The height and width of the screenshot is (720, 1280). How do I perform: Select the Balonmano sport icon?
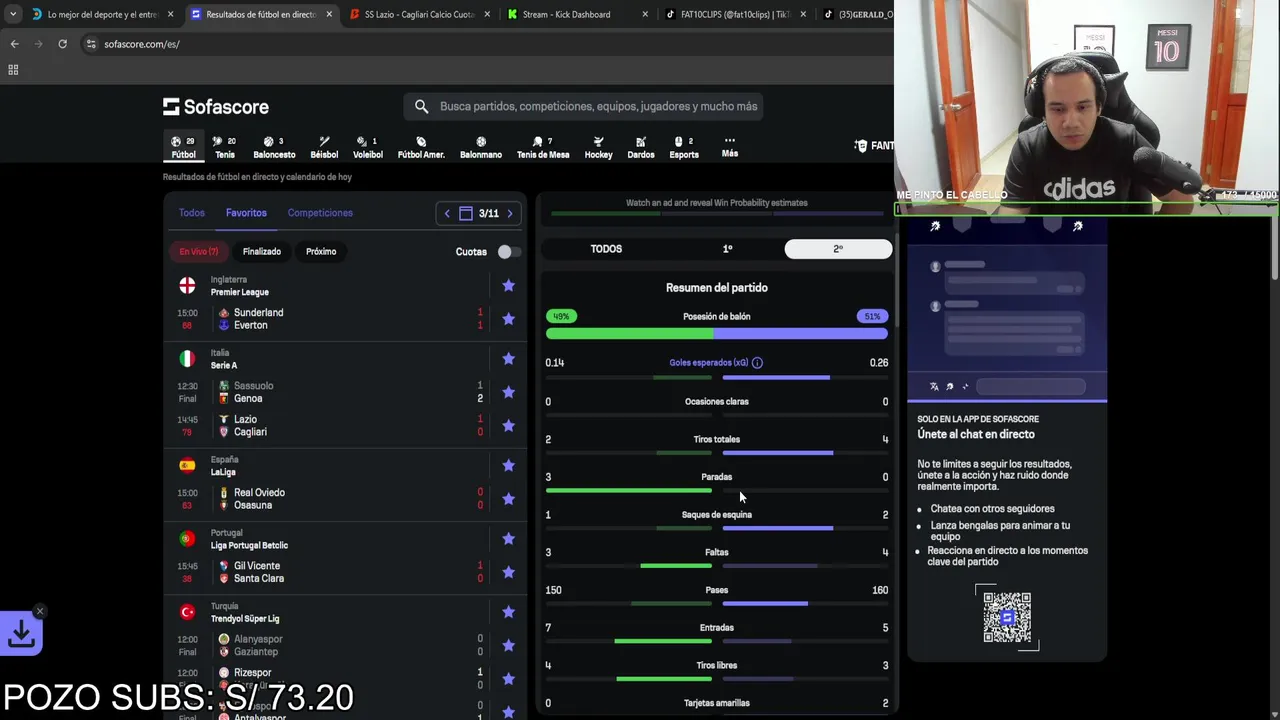(481, 147)
